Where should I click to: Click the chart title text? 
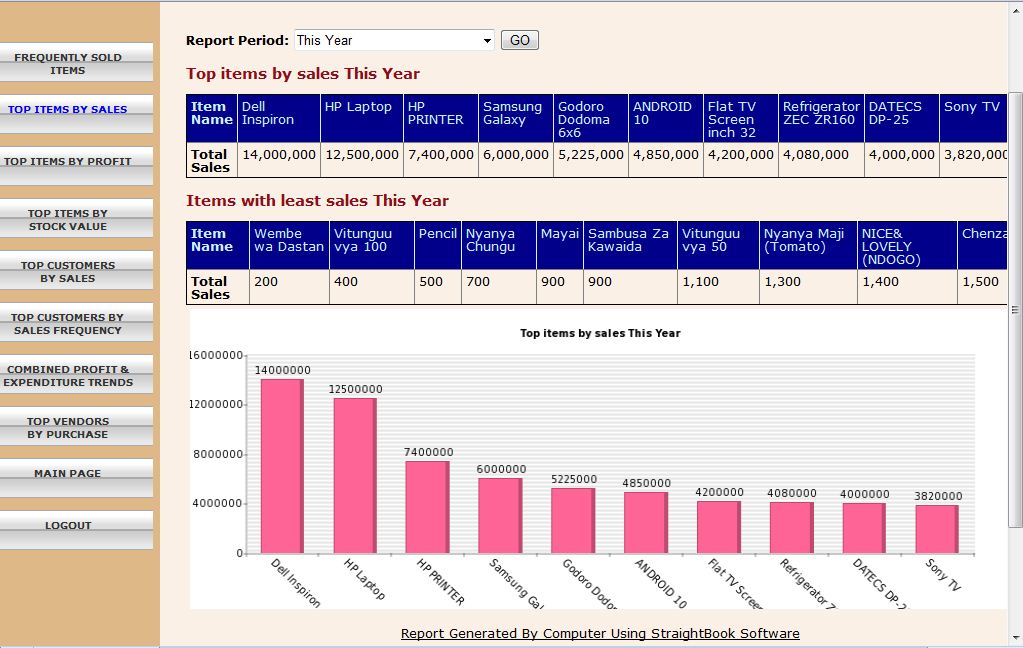pos(600,333)
